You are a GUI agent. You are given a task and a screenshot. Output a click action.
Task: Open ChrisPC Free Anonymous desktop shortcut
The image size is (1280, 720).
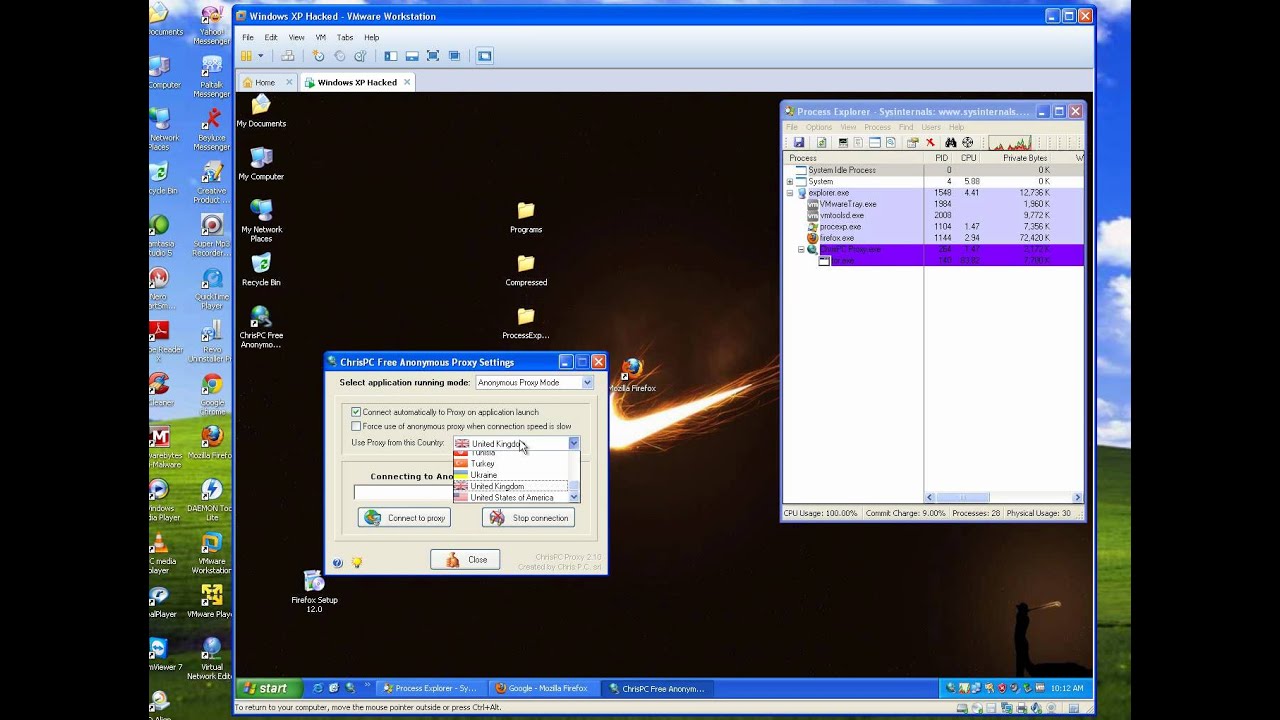click(x=261, y=327)
